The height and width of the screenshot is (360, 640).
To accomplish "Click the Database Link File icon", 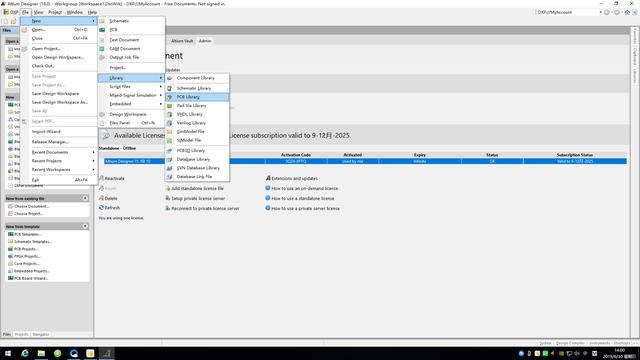I will (169, 177).
